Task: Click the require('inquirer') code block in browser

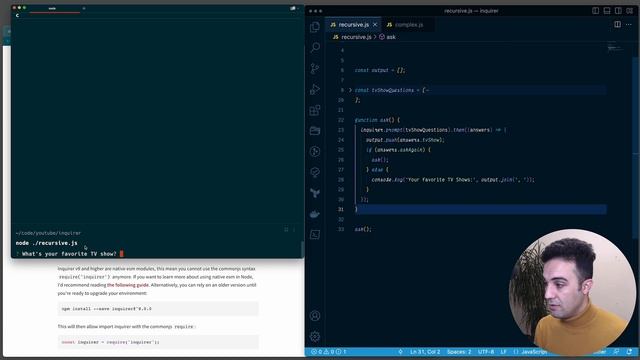Action: tap(158, 342)
